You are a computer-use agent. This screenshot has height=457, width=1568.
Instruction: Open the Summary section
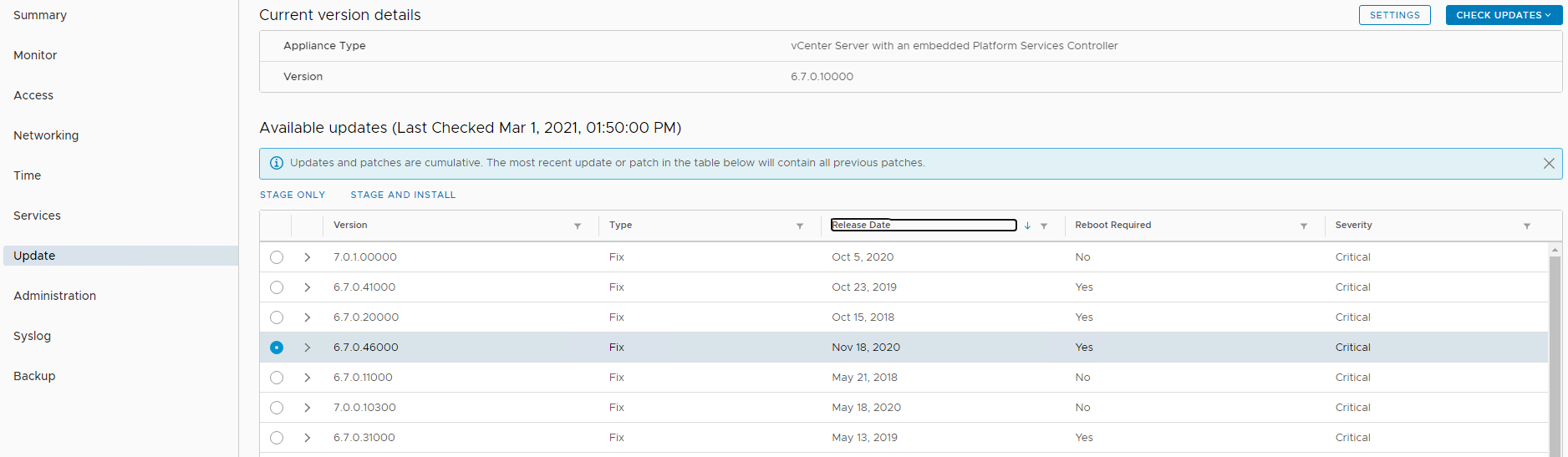(x=40, y=15)
